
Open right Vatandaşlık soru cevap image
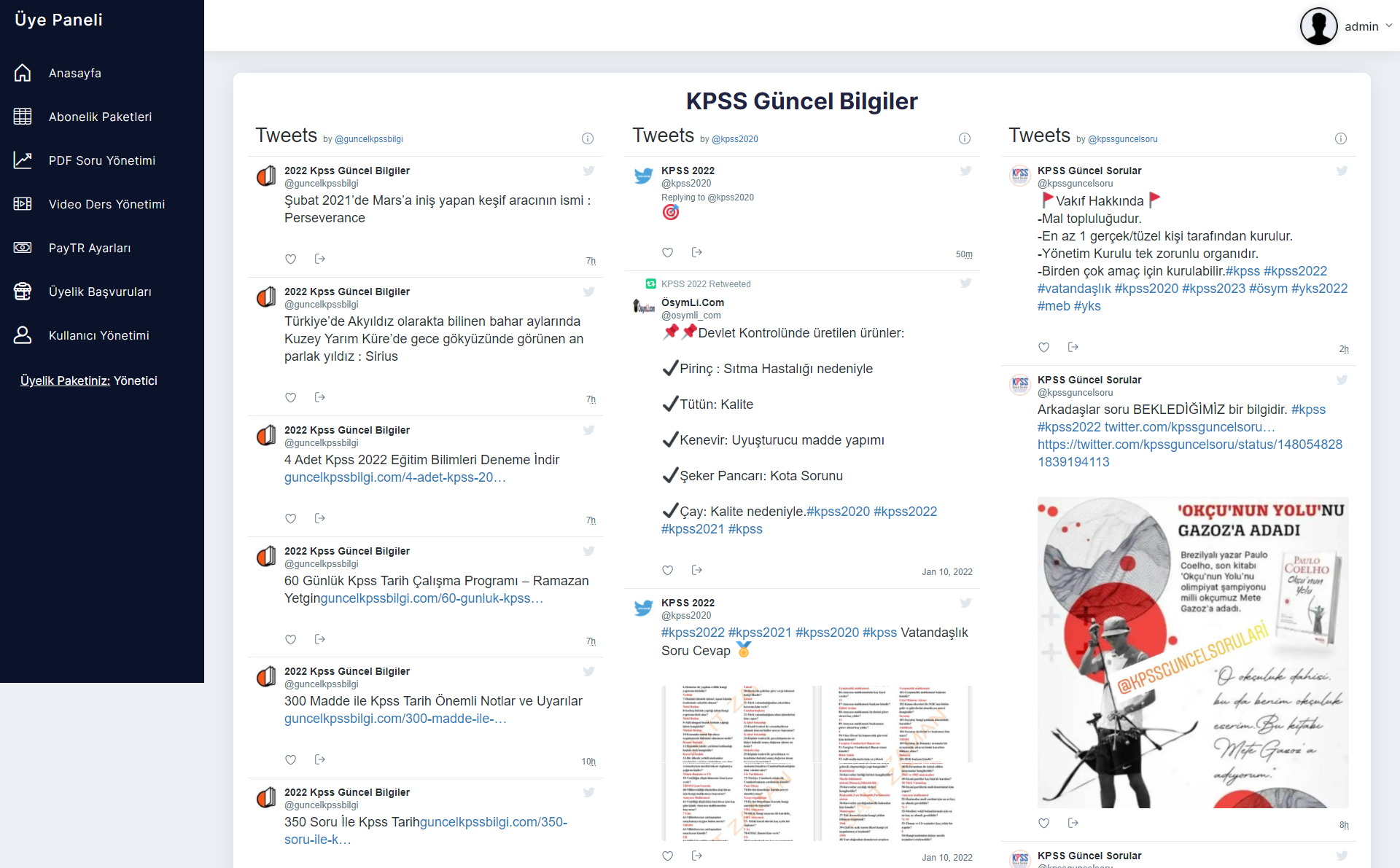(896, 763)
